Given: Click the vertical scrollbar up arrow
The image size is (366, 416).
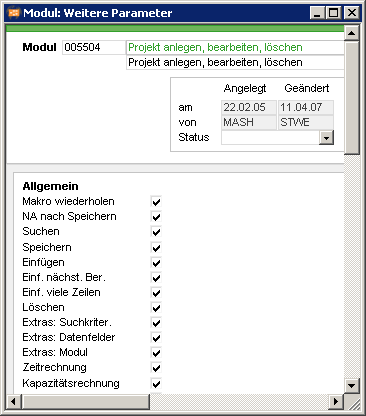Looking at the screenshot, I should (352, 33).
